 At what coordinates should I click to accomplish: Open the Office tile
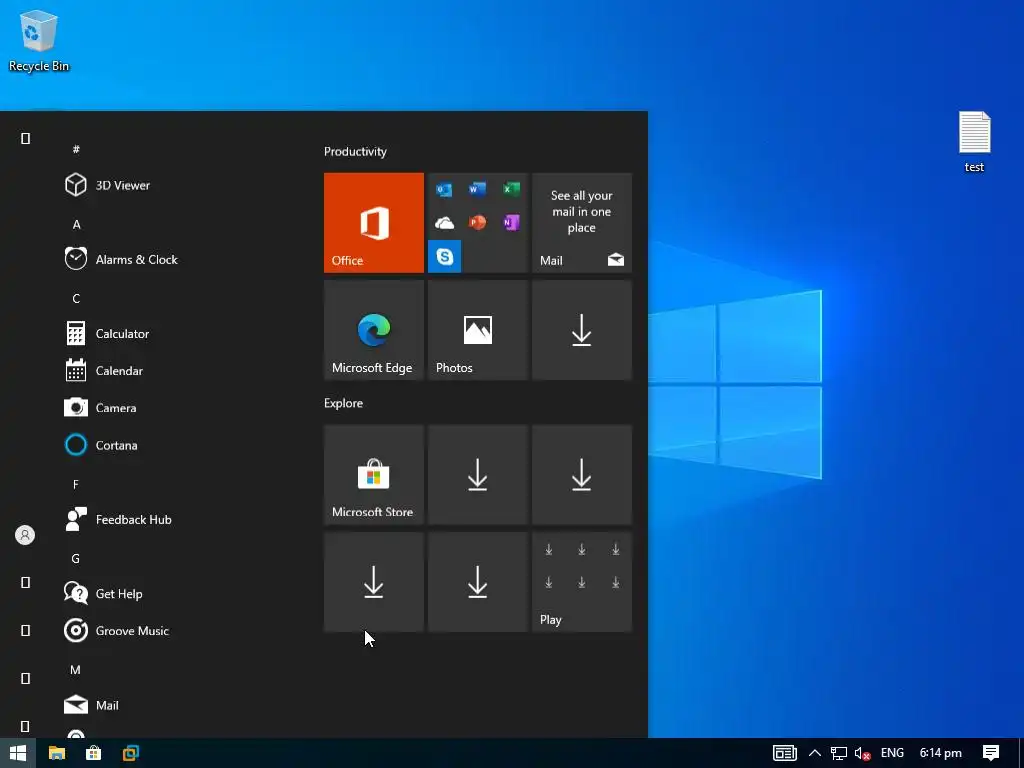click(x=374, y=223)
